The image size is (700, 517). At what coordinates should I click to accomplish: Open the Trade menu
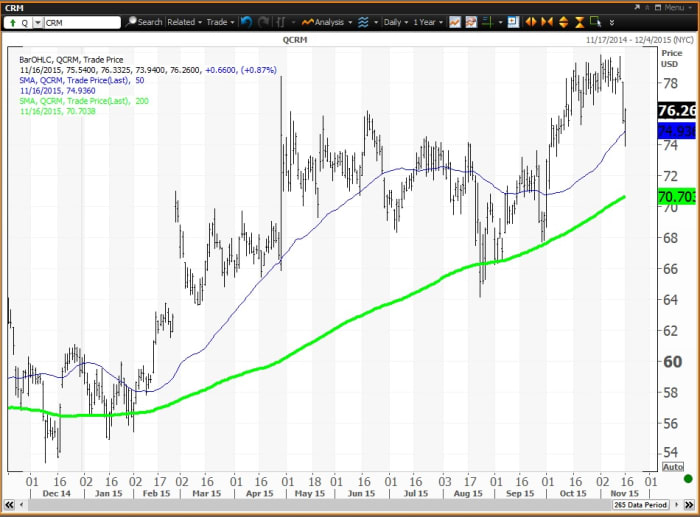[217, 21]
